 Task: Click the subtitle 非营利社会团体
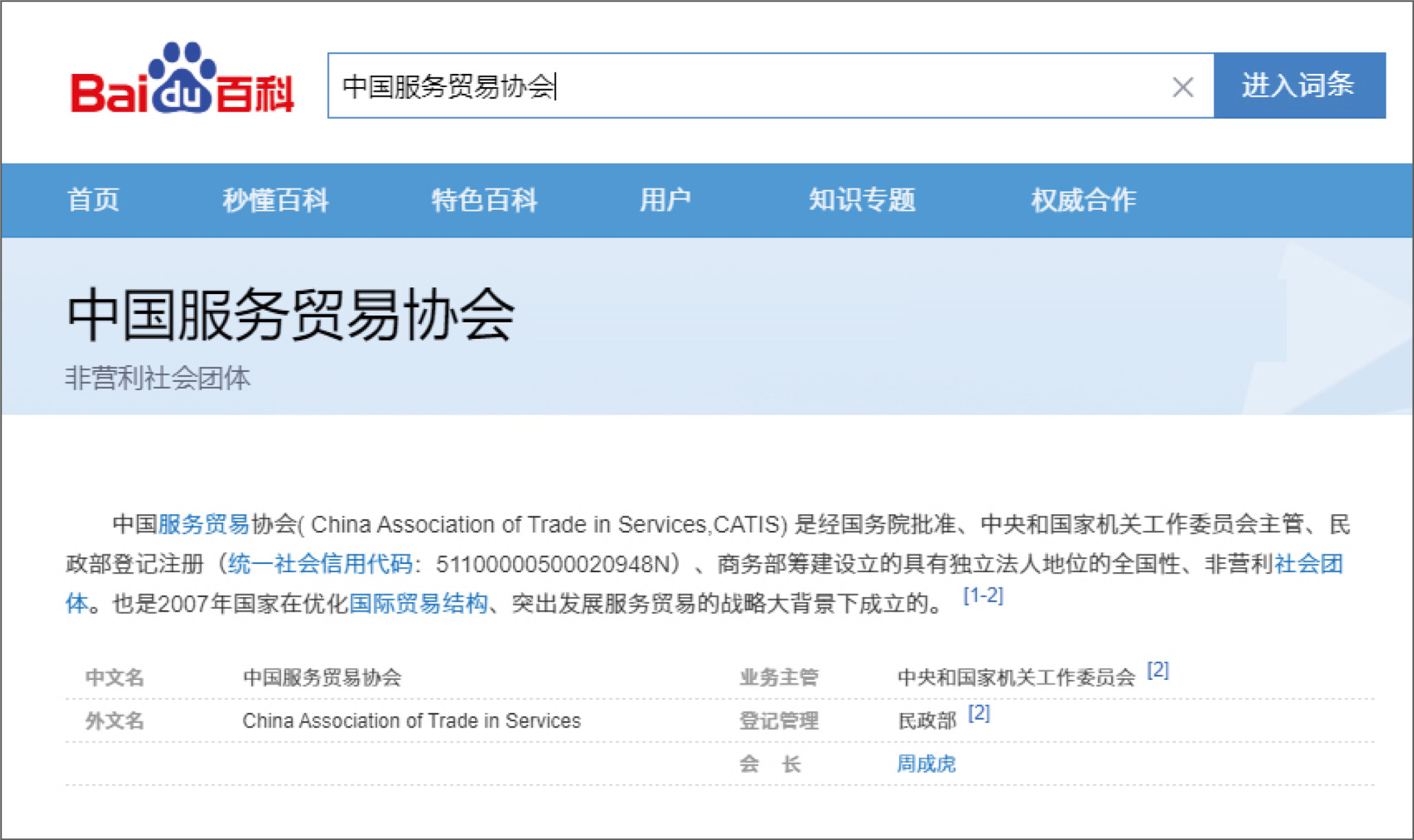(x=157, y=378)
